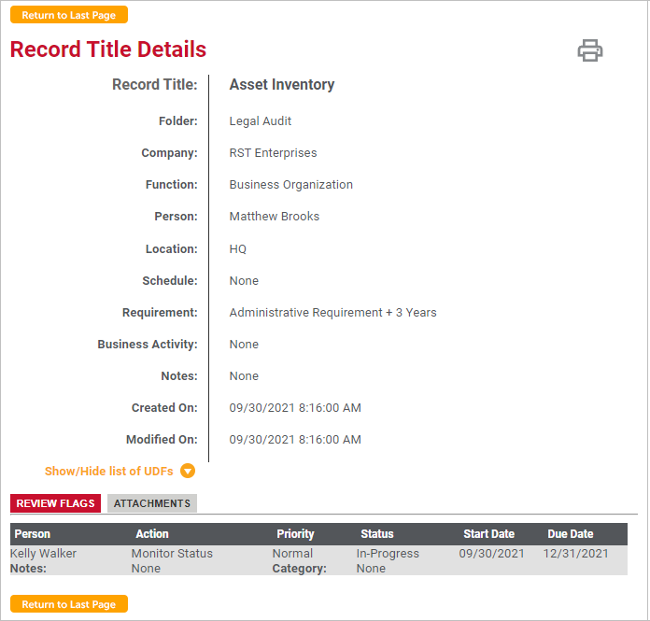Click the Action column header
This screenshot has width=650, height=621.
[152, 534]
